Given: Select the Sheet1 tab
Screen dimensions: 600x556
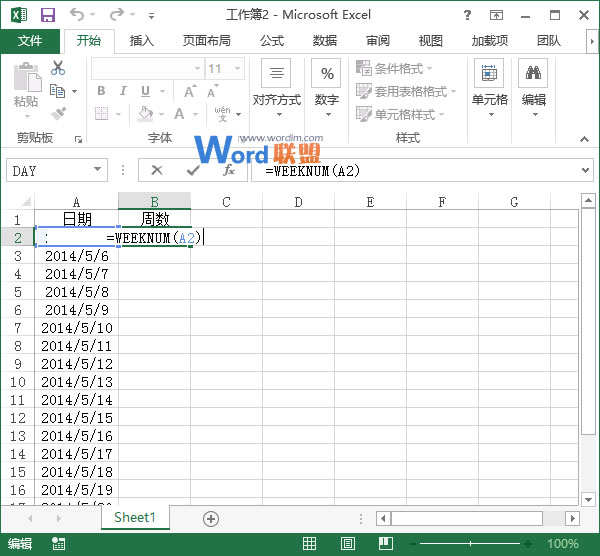Looking at the screenshot, I should tap(135, 517).
